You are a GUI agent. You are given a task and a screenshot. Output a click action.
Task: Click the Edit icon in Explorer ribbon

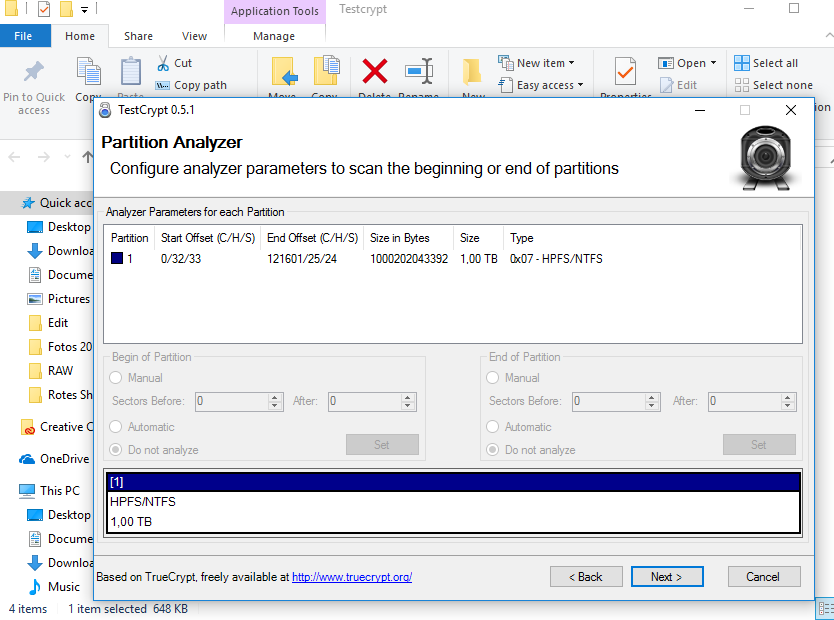click(x=666, y=85)
